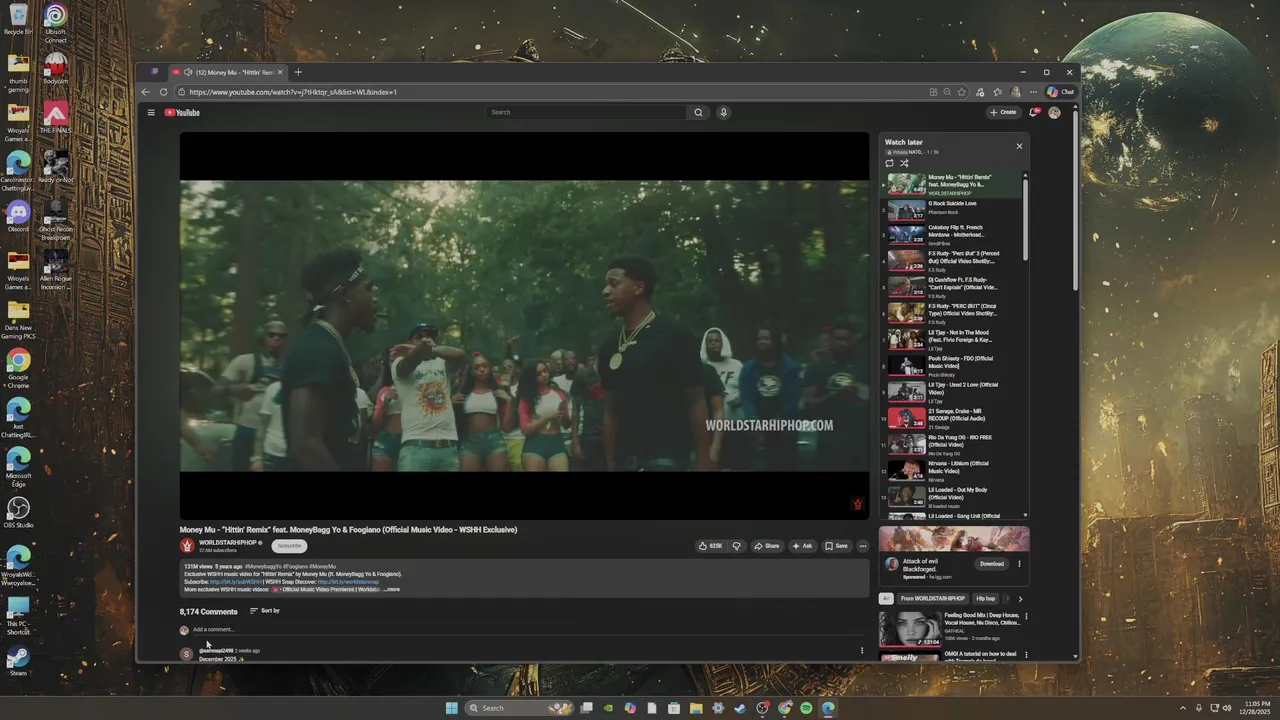1280x720 pixels.
Task: Open options menu for sponsored ad
Action: 1020,564
